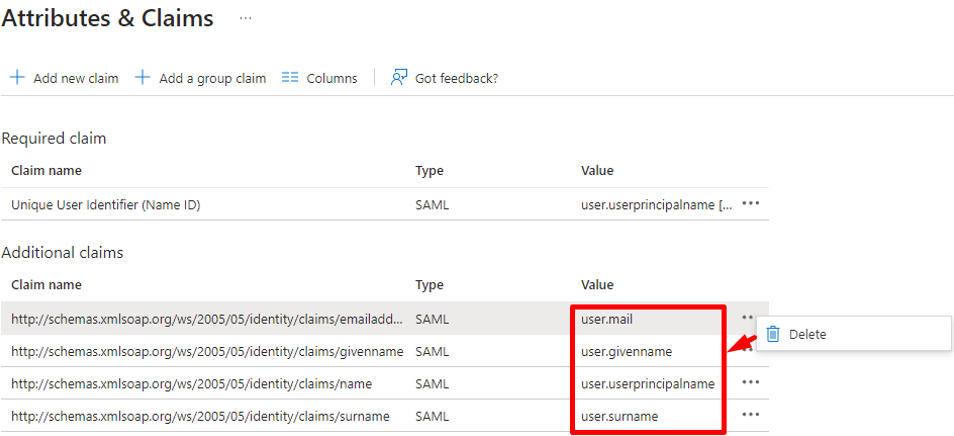Click the Type header under Additional claims
Image resolution: width=954 pixels, height=436 pixels.
pyautogui.click(x=429, y=284)
